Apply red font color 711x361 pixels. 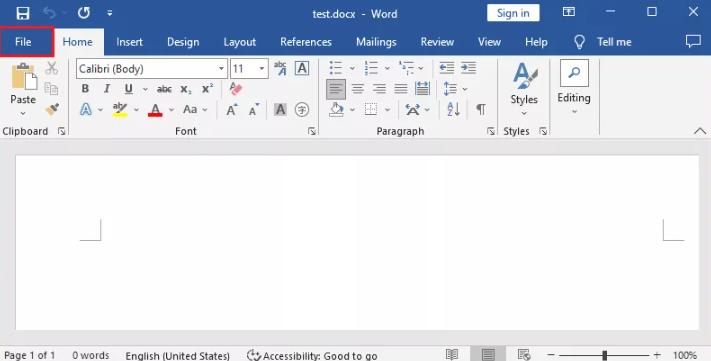(x=155, y=110)
